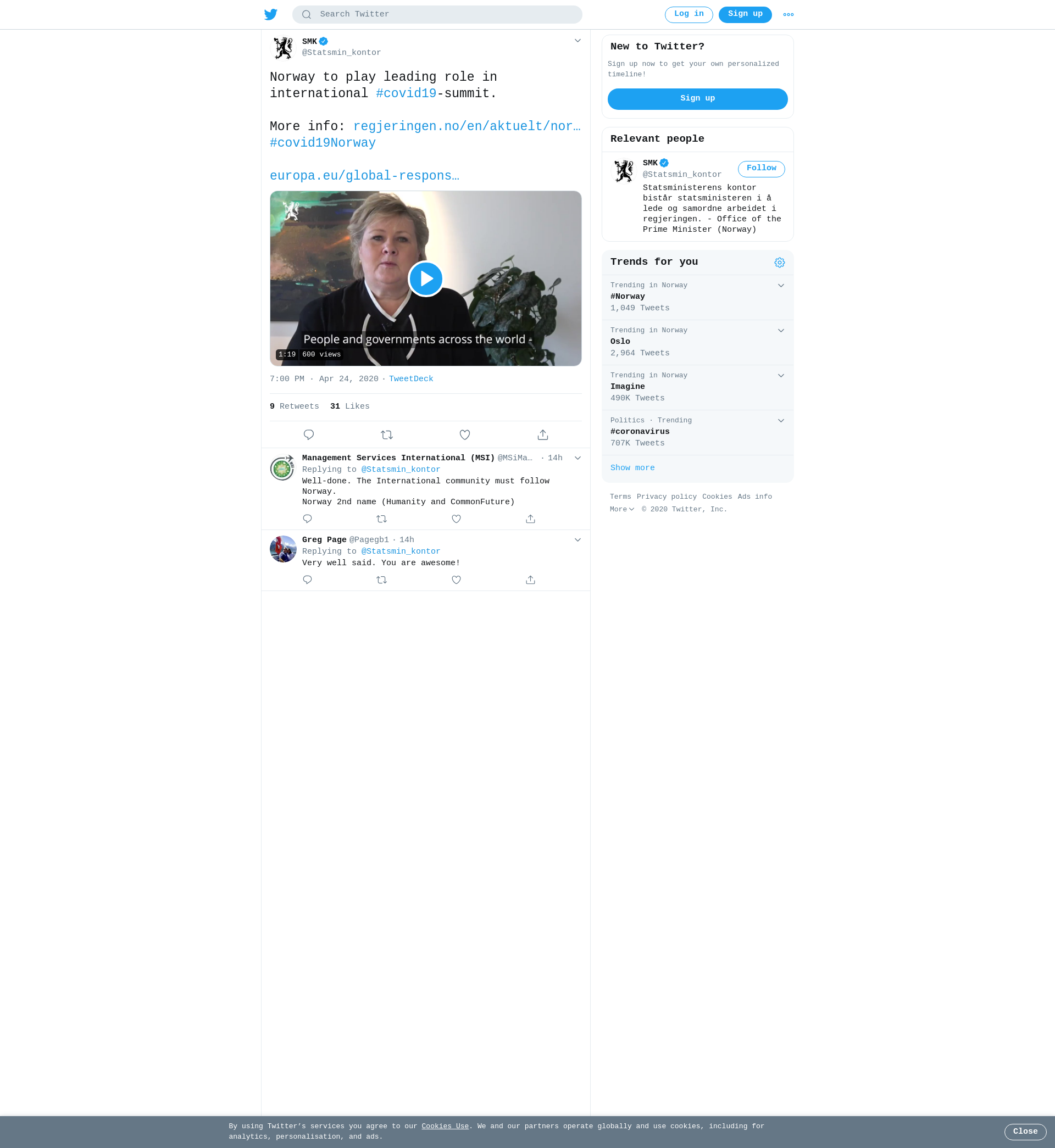Retweet the Management Services International reply
The height and width of the screenshot is (1148, 1055).
click(x=382, y=519)
